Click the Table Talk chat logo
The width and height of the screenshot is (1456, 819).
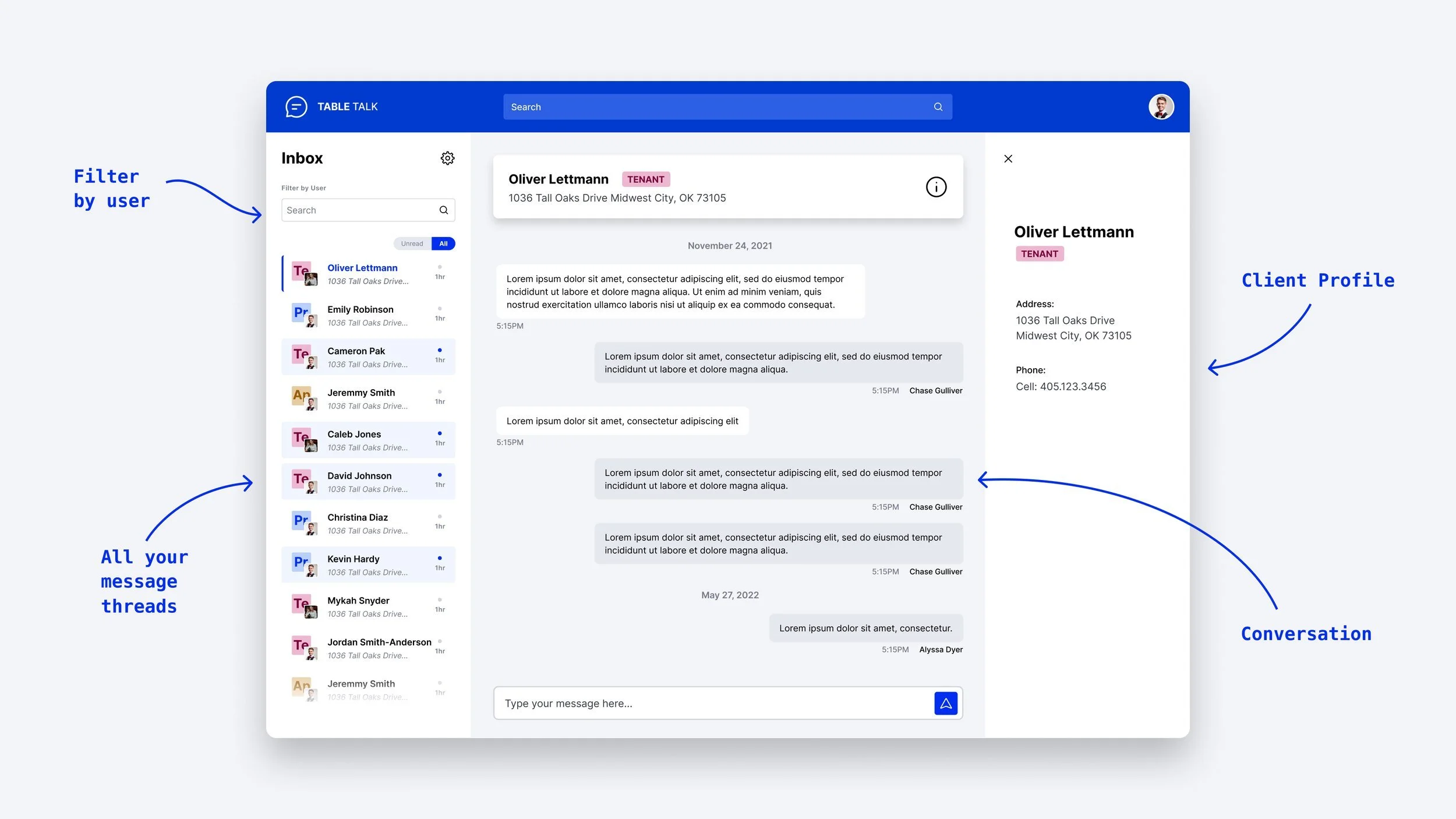pos(296,107)
